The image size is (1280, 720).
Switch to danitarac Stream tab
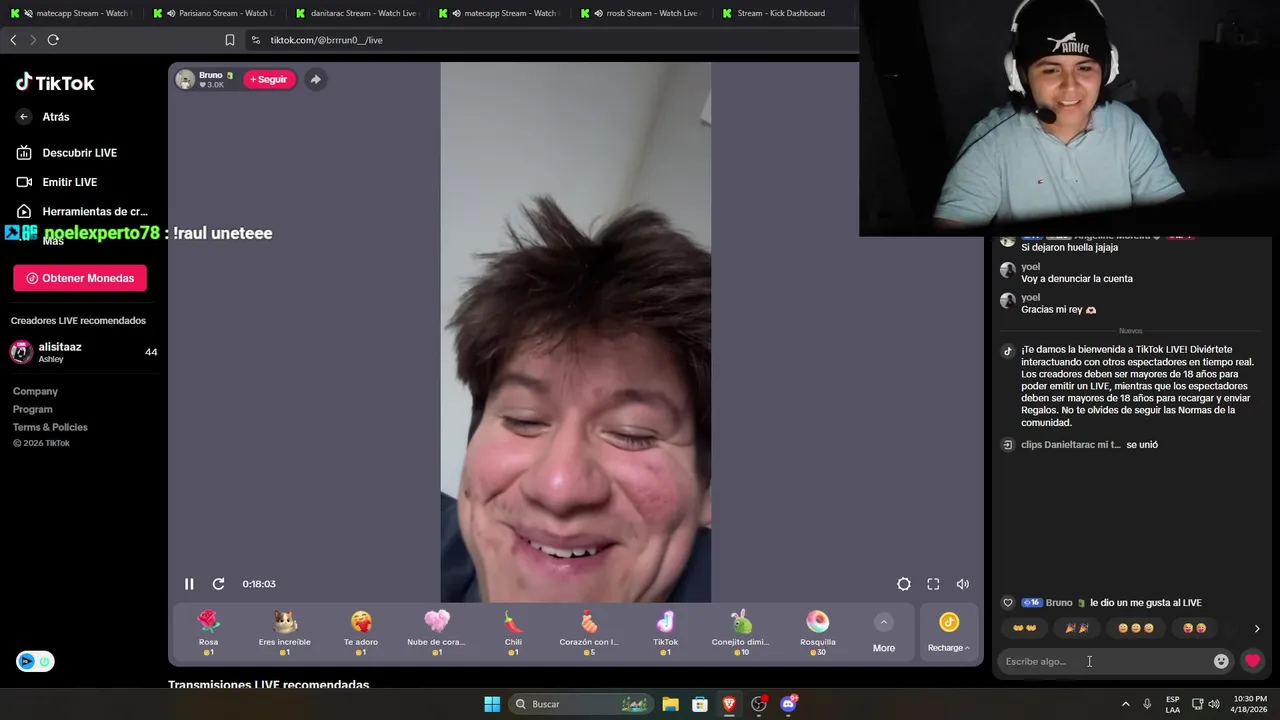coord(357,13)
